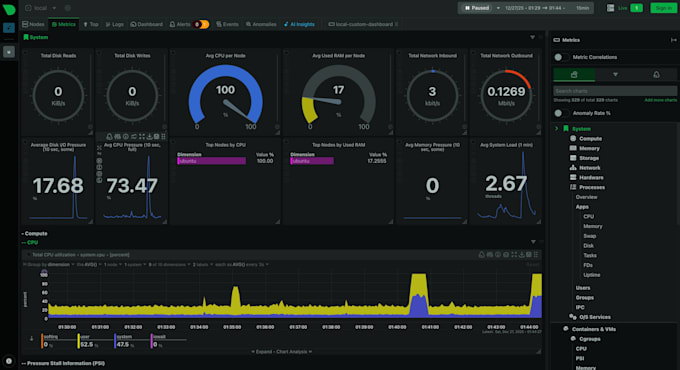Open the CPU section filter dropdown arrow
Image resolution: width=680 pixels, height=370 pixels.
[533, 242]
